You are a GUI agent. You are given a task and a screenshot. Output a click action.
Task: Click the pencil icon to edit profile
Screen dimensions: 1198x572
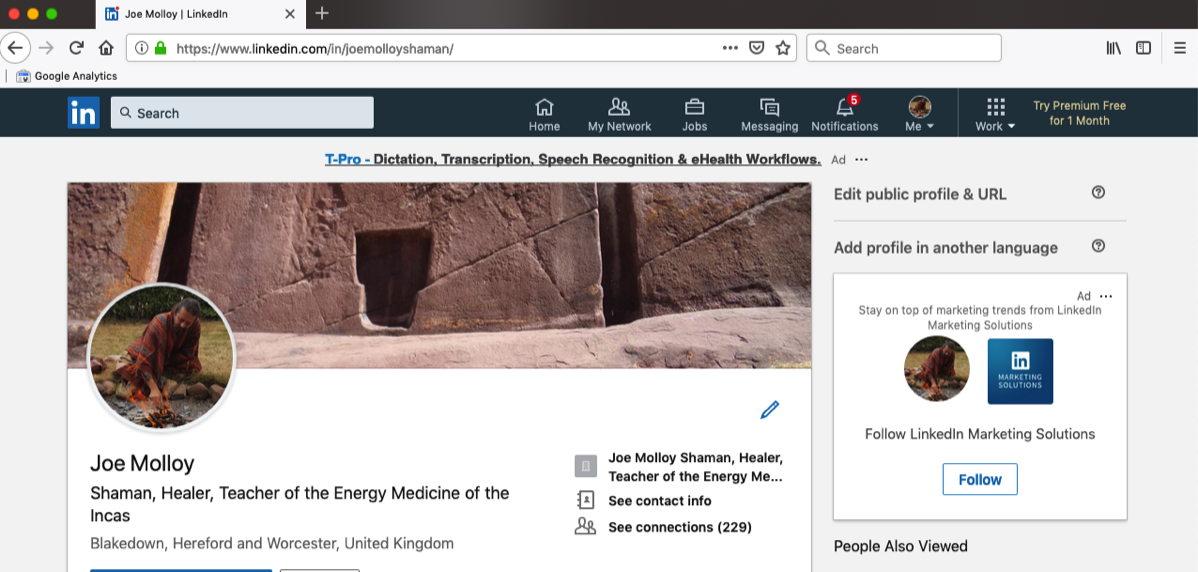769,410
